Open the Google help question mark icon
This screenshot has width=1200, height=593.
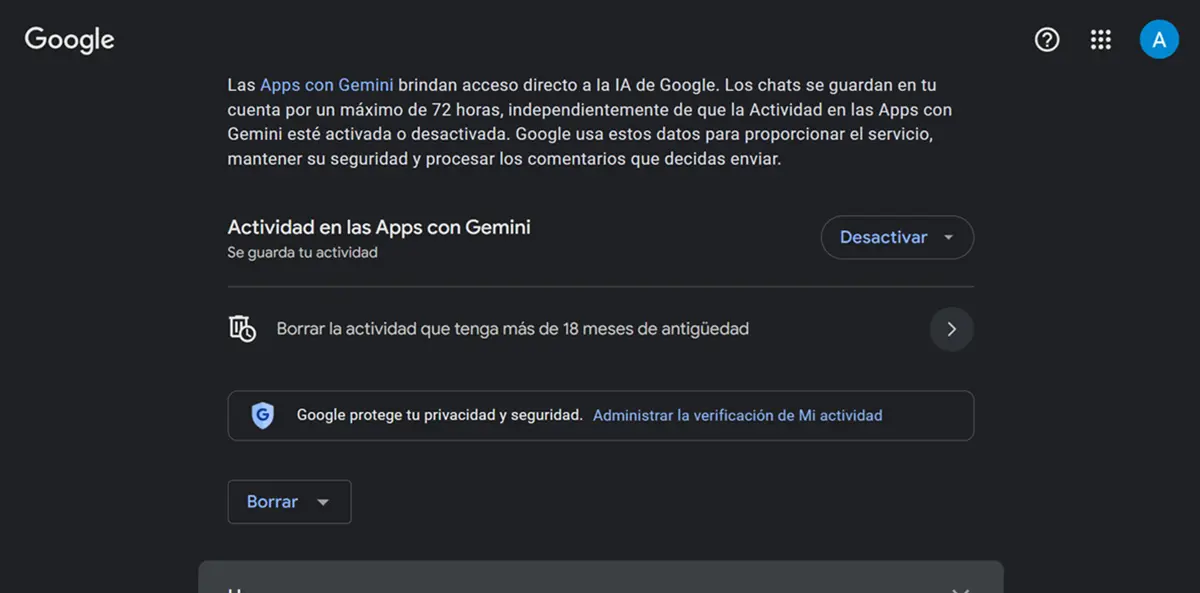pyautogui.click(x=1047, y=40)
